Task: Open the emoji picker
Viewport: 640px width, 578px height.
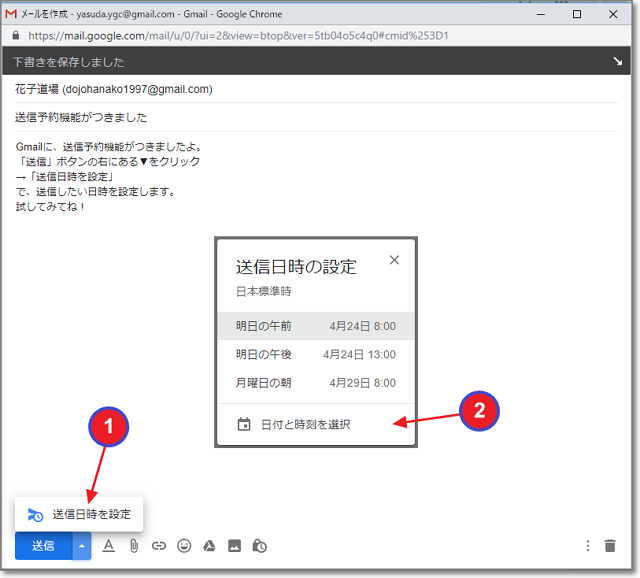Action: [x=184, y=546]
